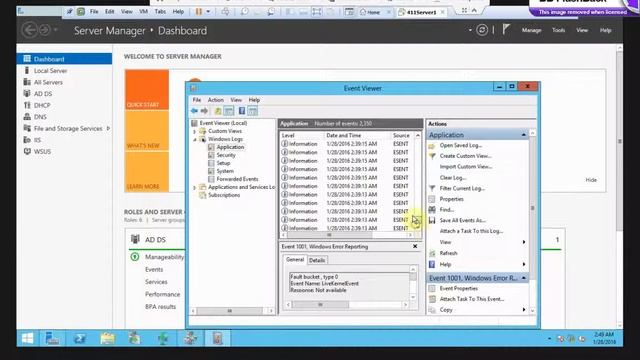Close the Event 1001 preview pane
The height and width of the screenshot is (360, 640).
pos(415,247)
